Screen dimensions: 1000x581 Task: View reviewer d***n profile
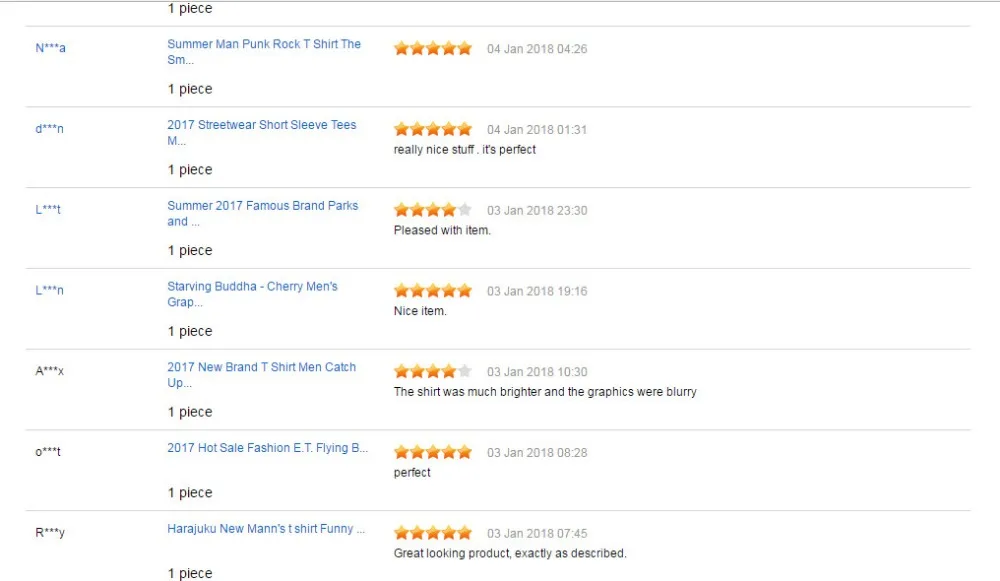point(49,129)
